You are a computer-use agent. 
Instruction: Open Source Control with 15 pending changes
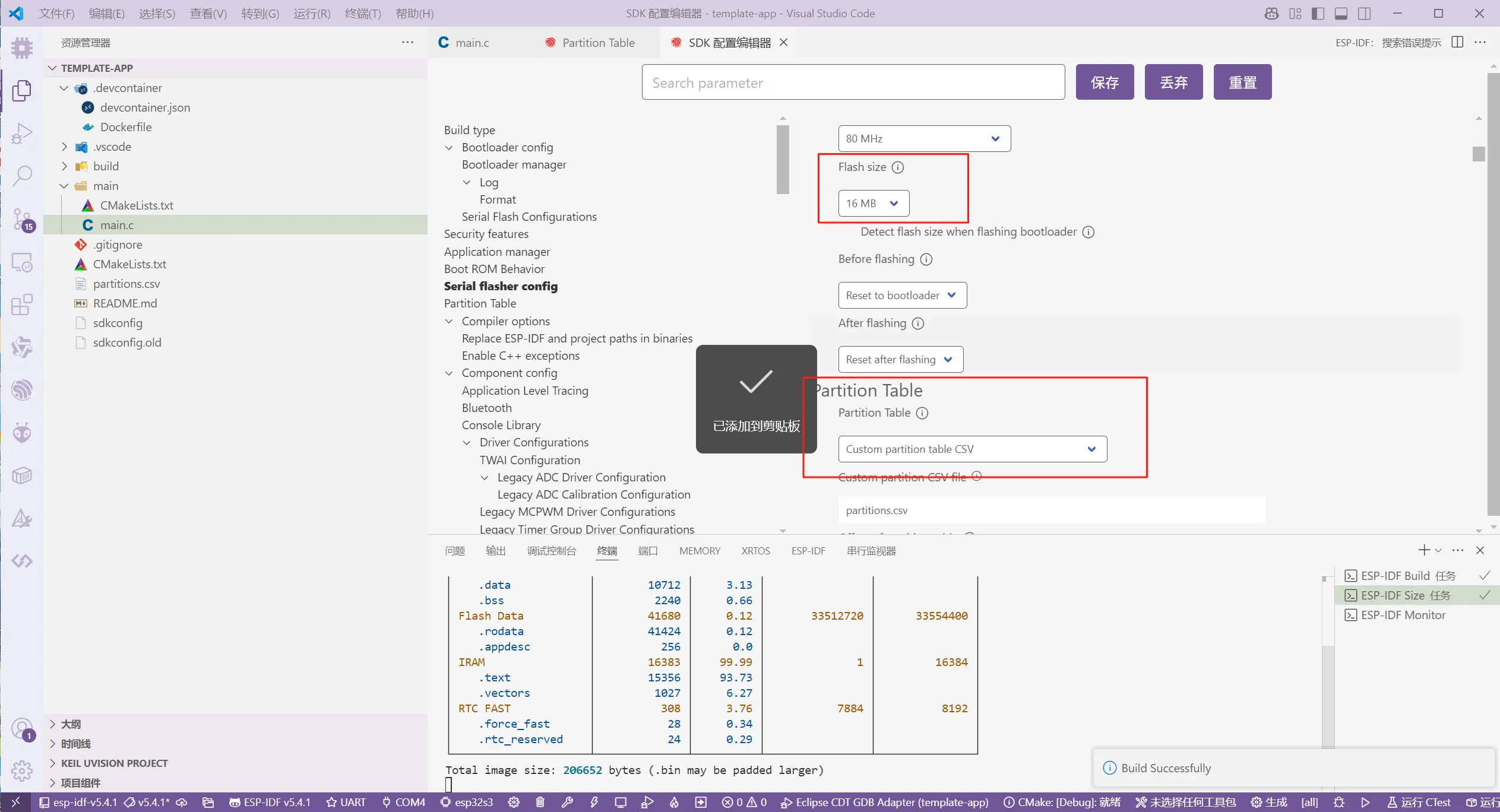22,219
